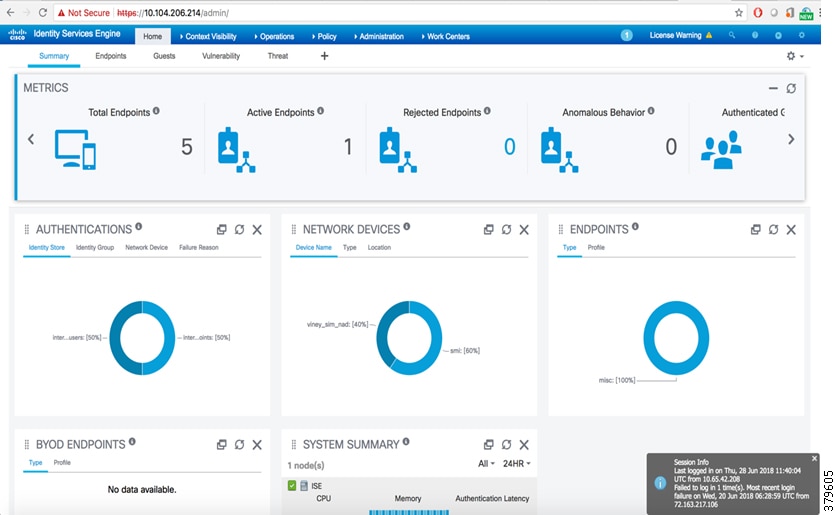Click the Opera extension icon in browser toolbar

[x=757, y=12]
